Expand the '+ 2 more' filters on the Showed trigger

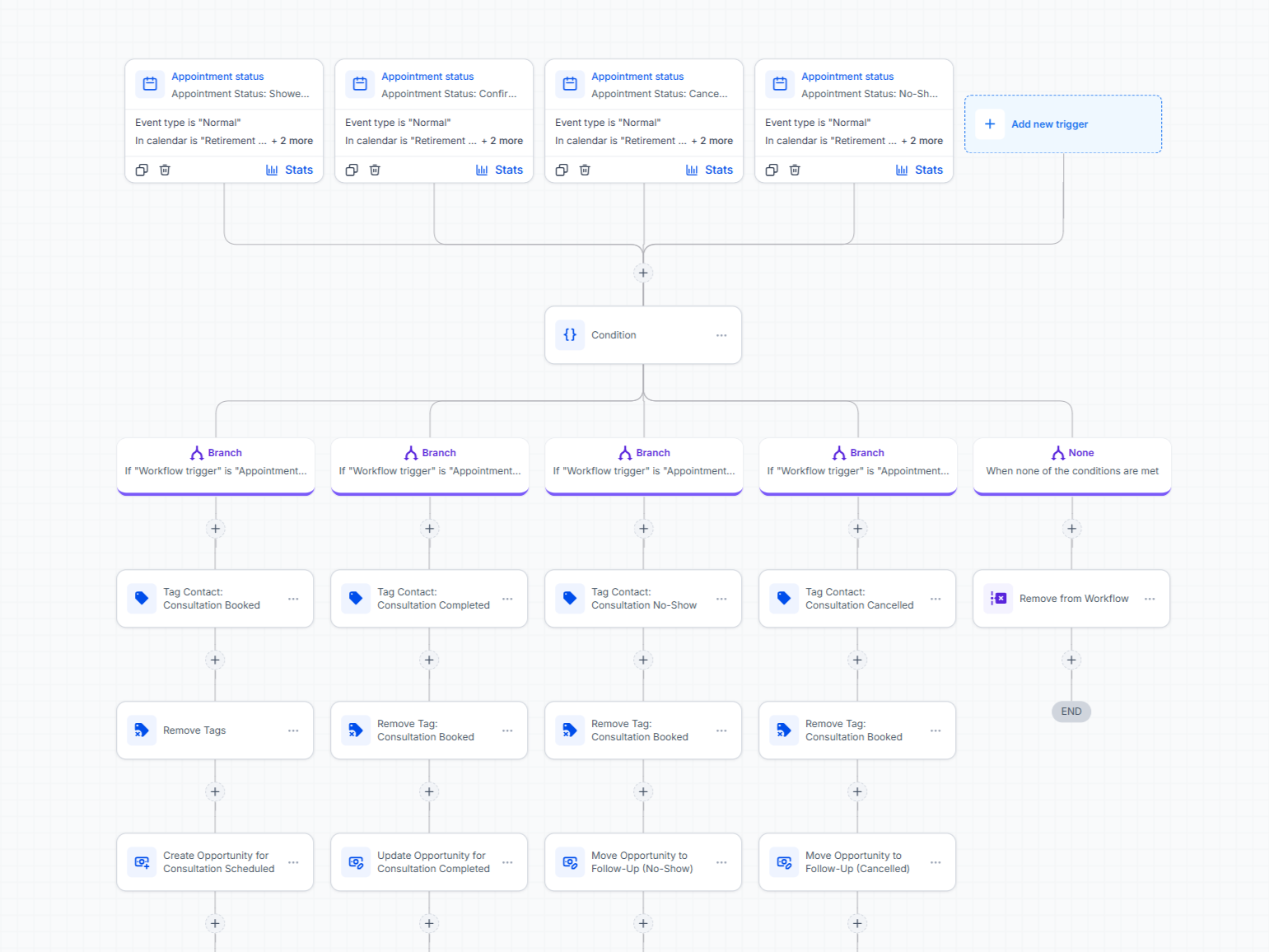tap(292, 141)
